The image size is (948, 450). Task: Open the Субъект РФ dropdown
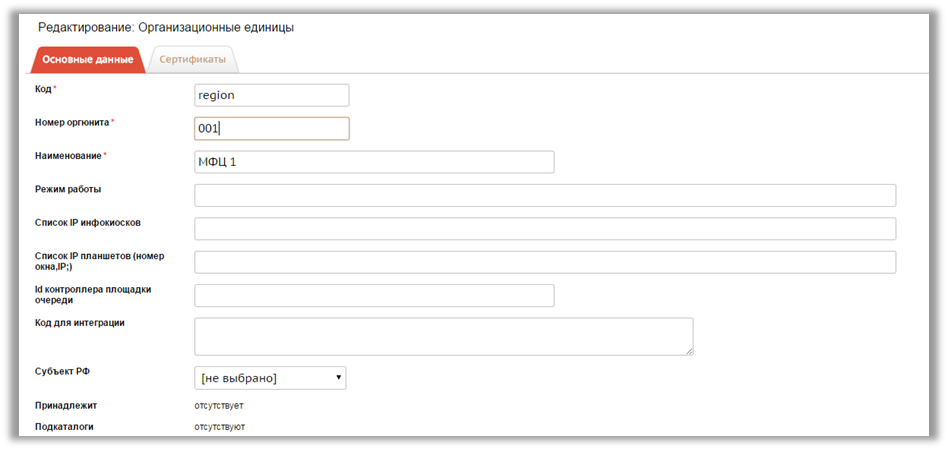pyautogui.click(x=270, y=378)
